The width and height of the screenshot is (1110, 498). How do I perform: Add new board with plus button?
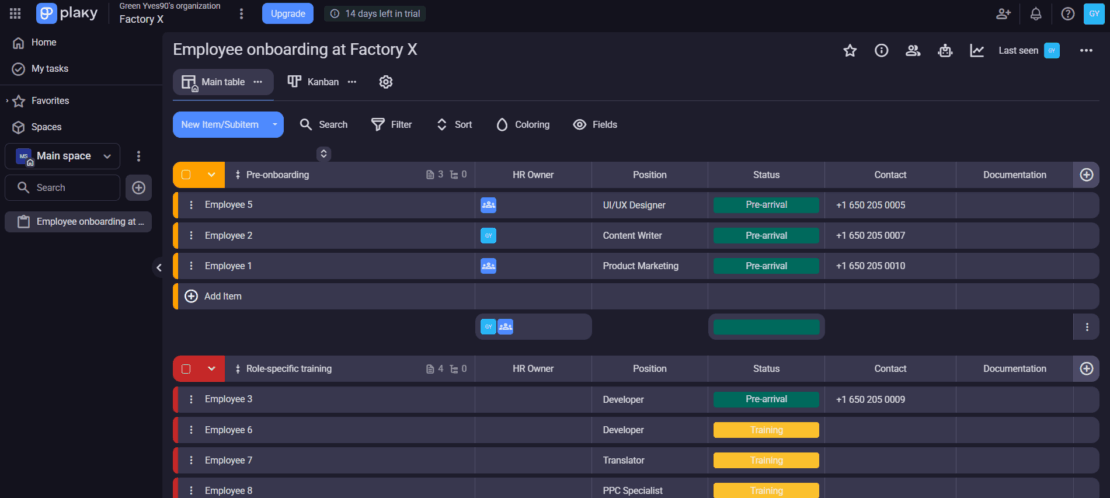tap(139, 188)
